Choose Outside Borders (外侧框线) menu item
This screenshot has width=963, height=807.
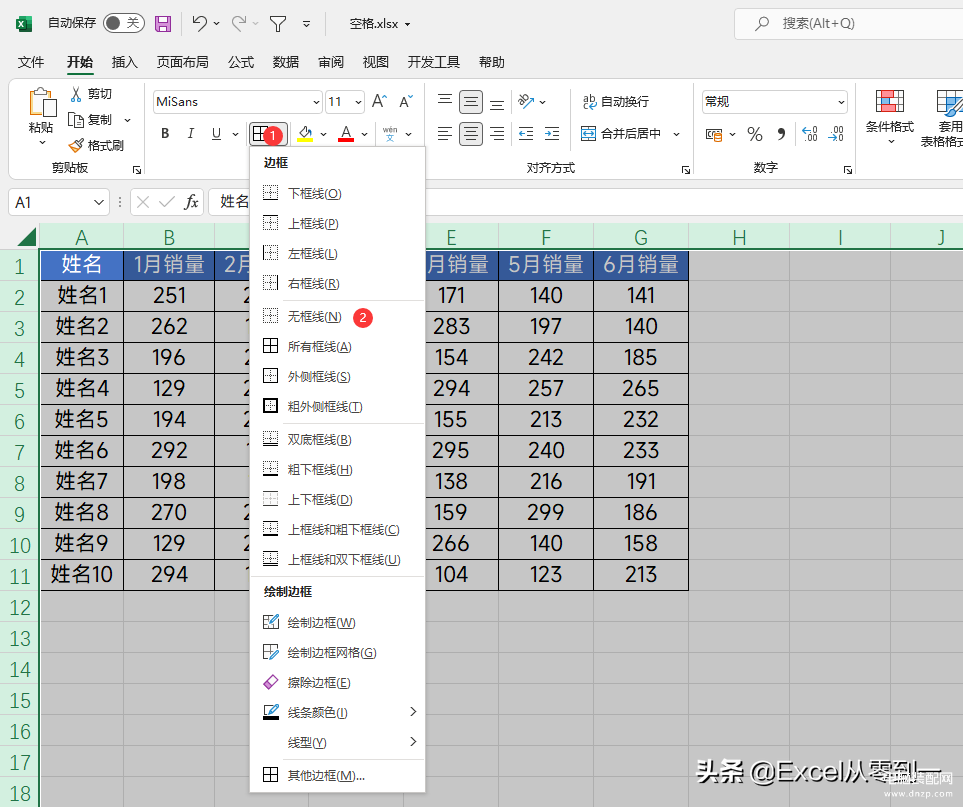[338, 376]
